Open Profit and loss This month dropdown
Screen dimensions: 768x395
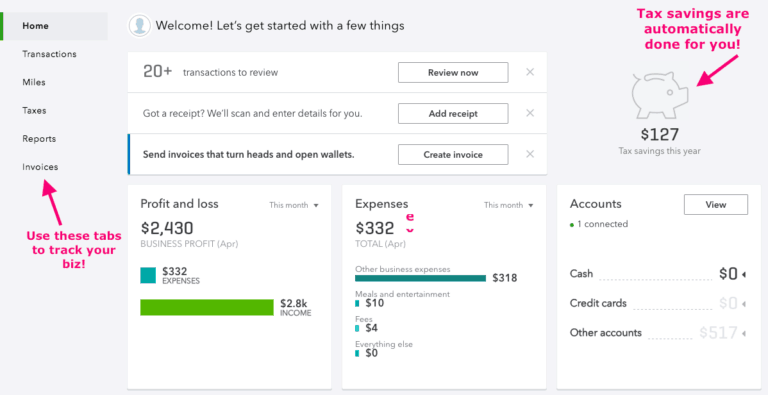point(294,205)
